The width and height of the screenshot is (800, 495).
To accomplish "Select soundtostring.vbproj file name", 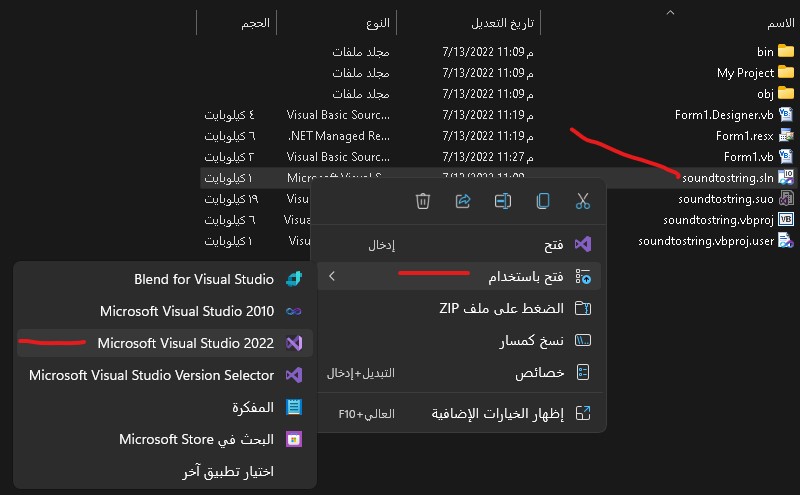I will 718,220.
